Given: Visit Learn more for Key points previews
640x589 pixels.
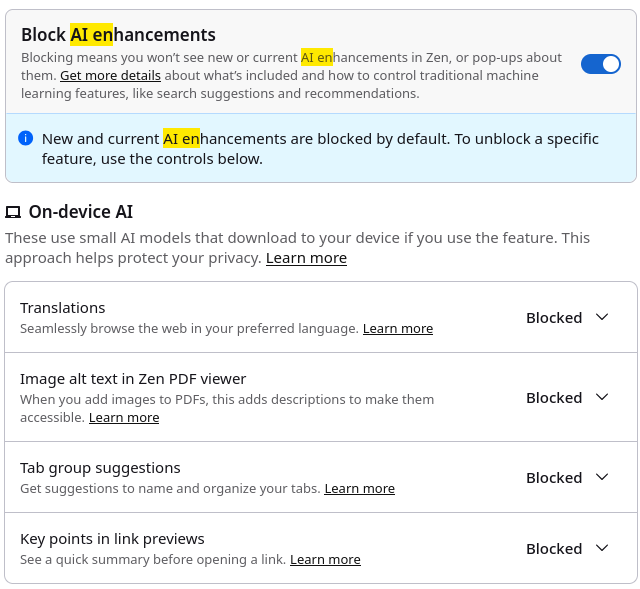Looking at the screenshot, I should [325, 560].
